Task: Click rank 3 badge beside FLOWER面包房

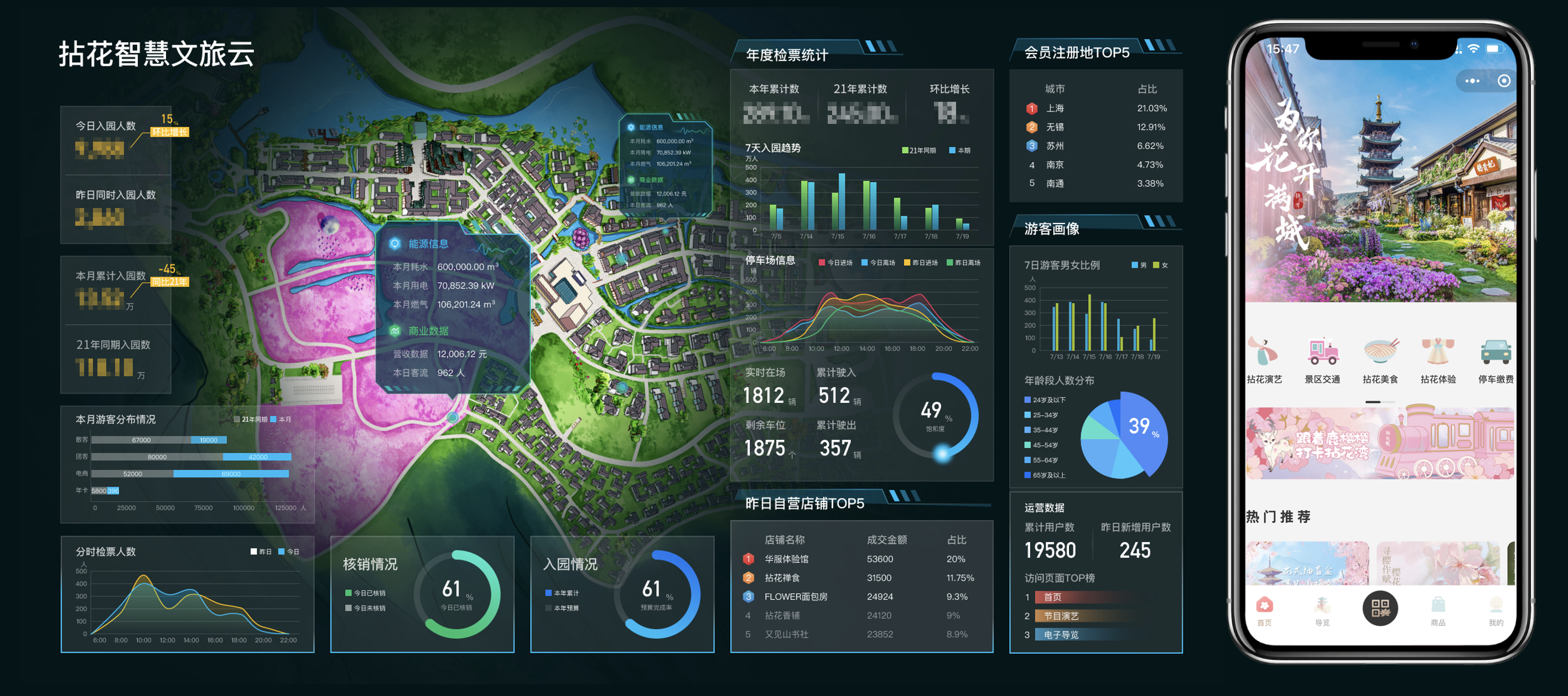Action: point(748,597)
